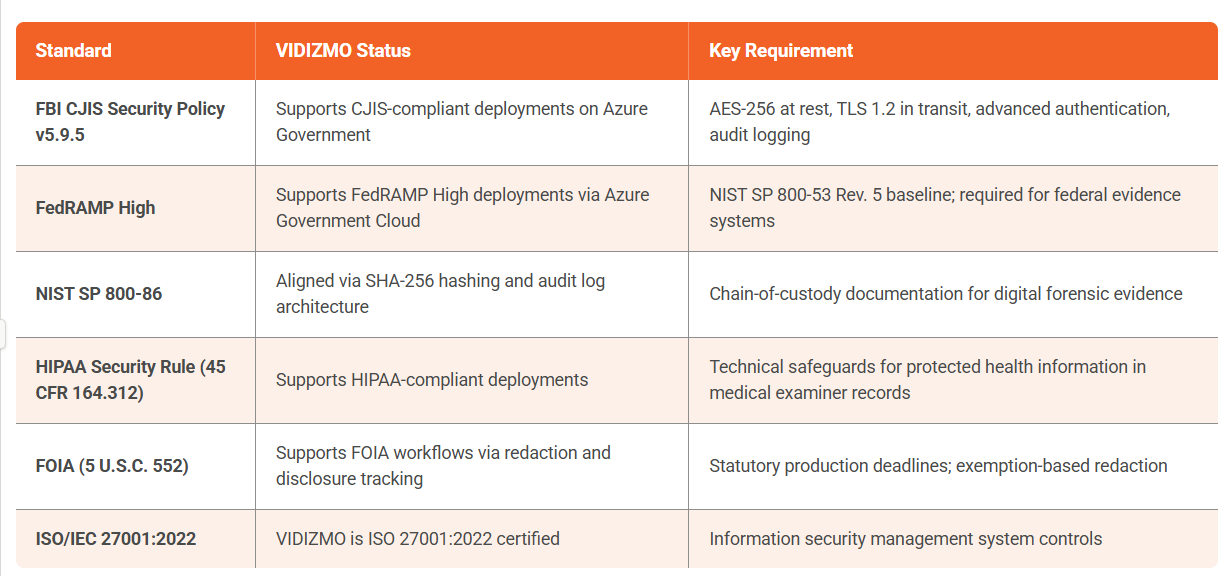1221x576 pixels.
Task: Click the 'Standard' column header
Action: point(135,50)
